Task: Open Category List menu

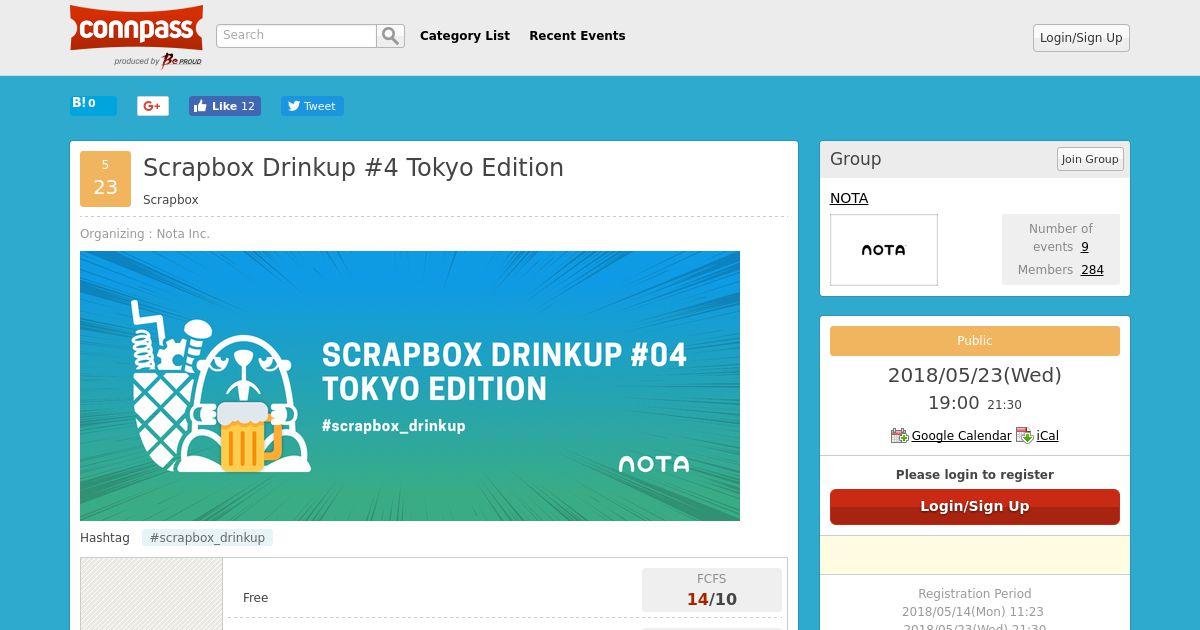Action: pos(465,36)
